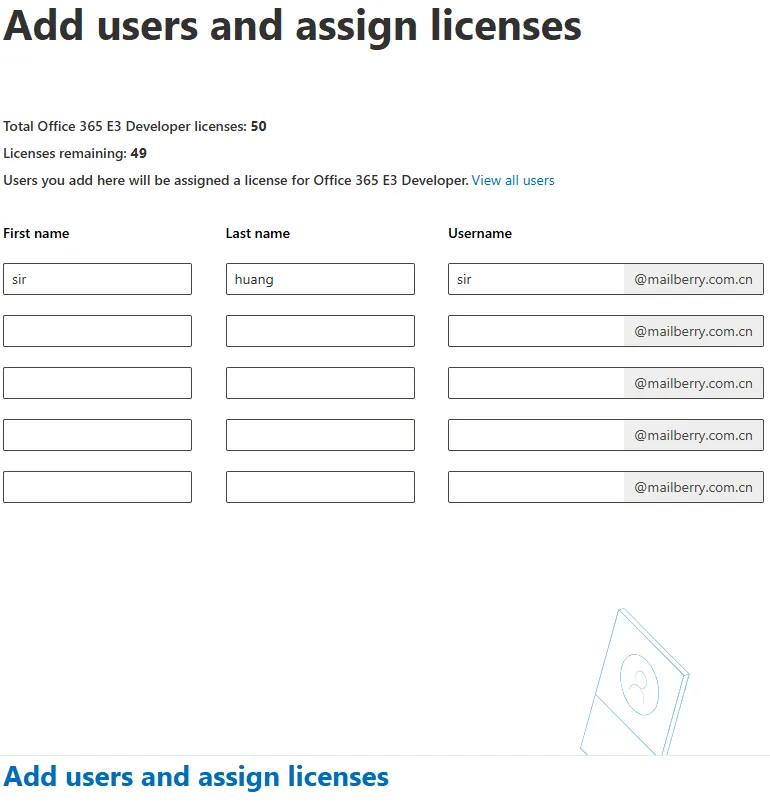770x803 pixels.
Task: Click the last row @mailberry.com.cn domain suffix
Action: point(694,487)
